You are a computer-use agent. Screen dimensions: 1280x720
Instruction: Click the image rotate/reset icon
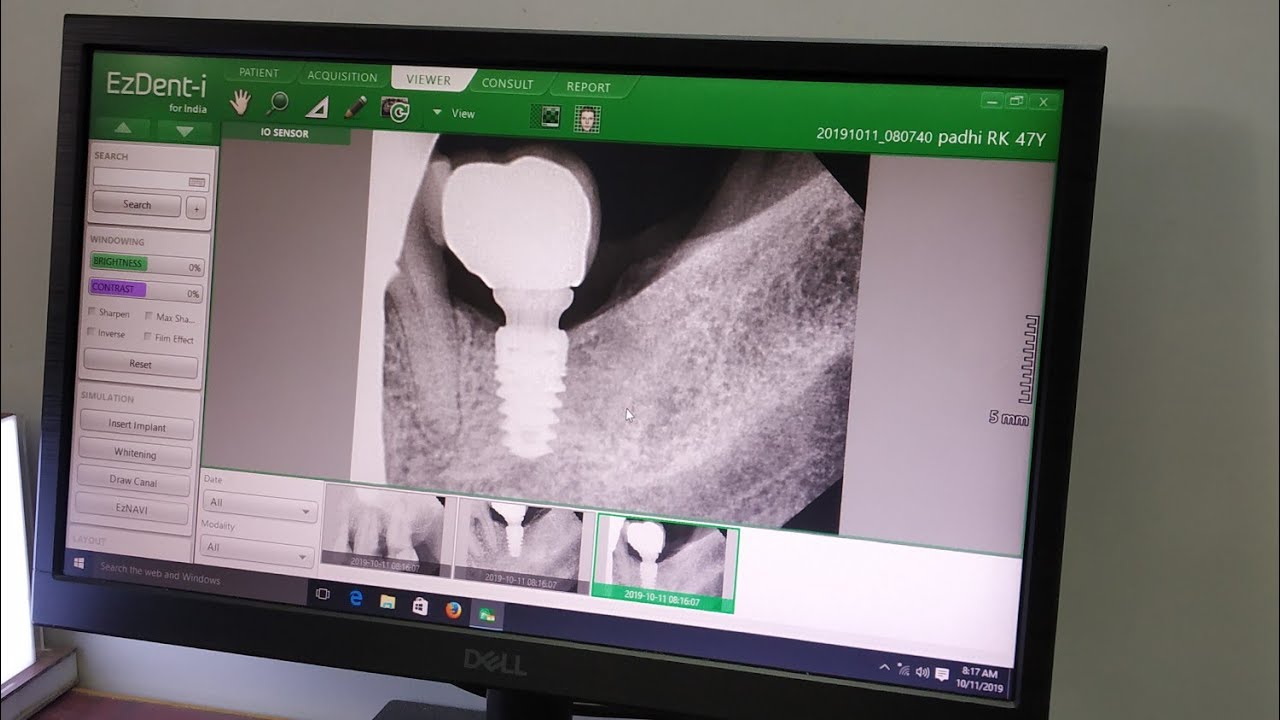point(395,109)
